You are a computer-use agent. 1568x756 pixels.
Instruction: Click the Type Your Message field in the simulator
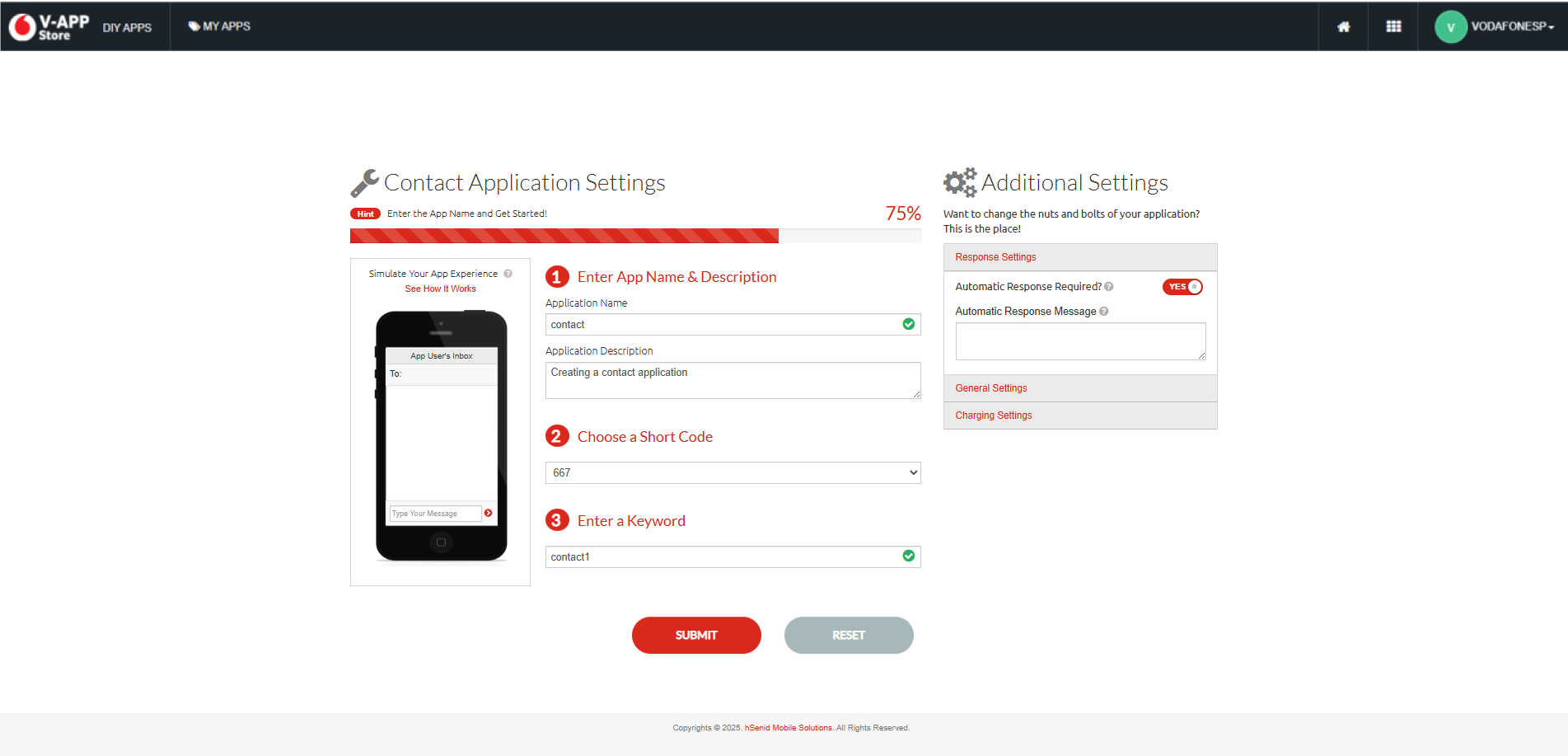click(434, 512)
